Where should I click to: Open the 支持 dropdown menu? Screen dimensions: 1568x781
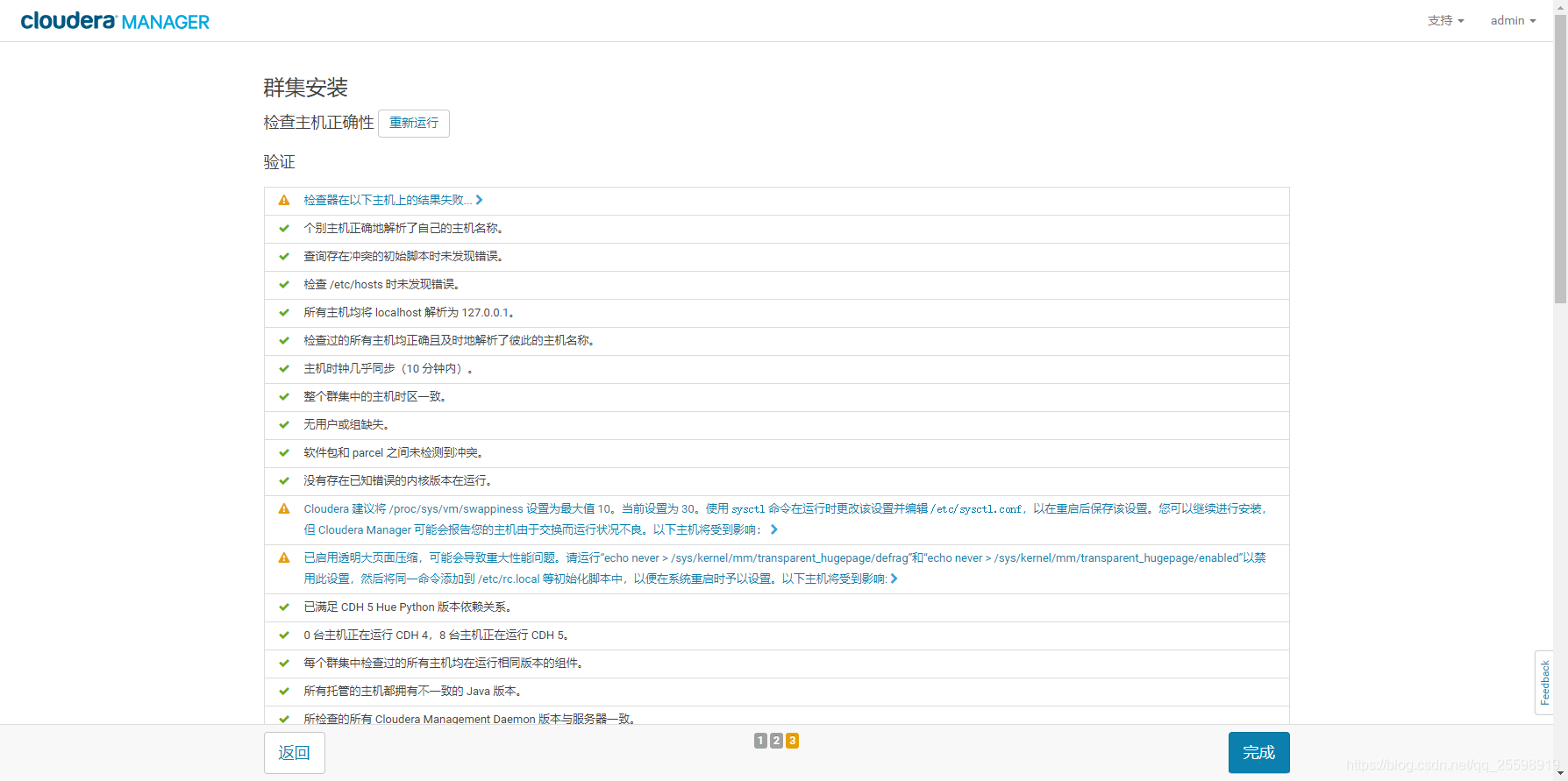tap(1445, 20)
